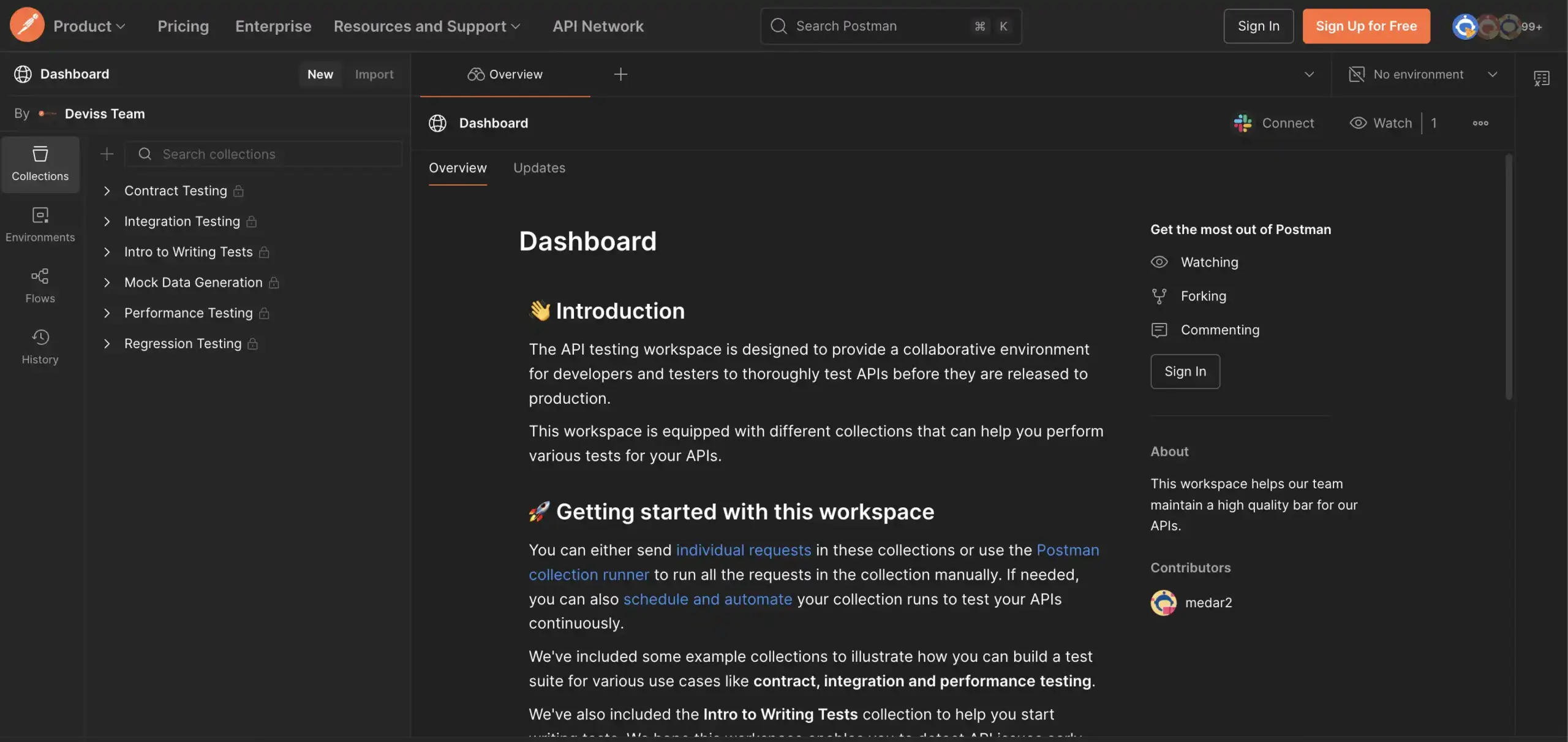Image resolution: width=1568 pixels, height=742 pixels.
Task: Open the Deviss Team profile link
Action: point(105,114)
